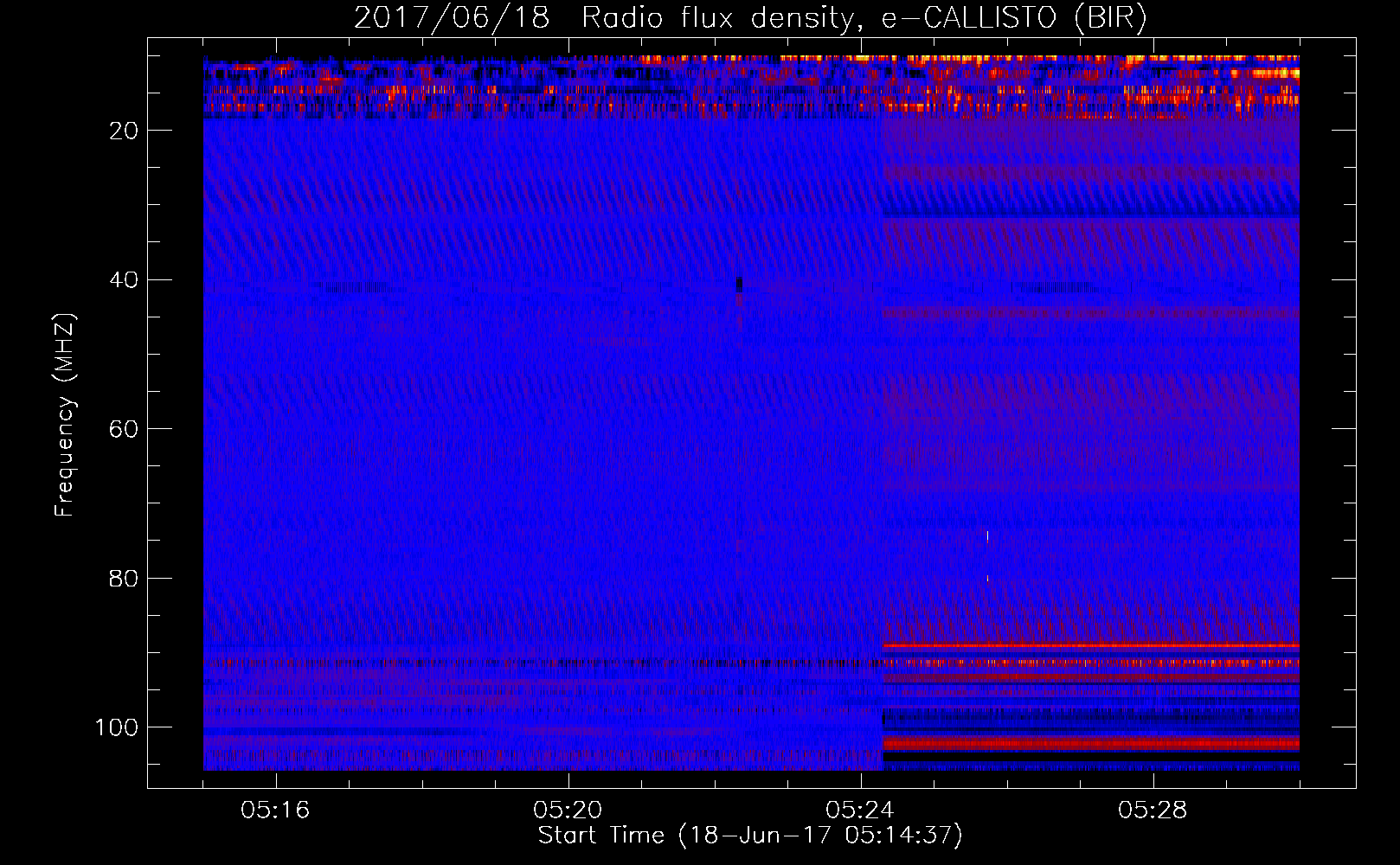The height and width of the screenshot is (865, 1400).
Task: Click the thick red band near 102 MHz
Action: pos(1091,743)
